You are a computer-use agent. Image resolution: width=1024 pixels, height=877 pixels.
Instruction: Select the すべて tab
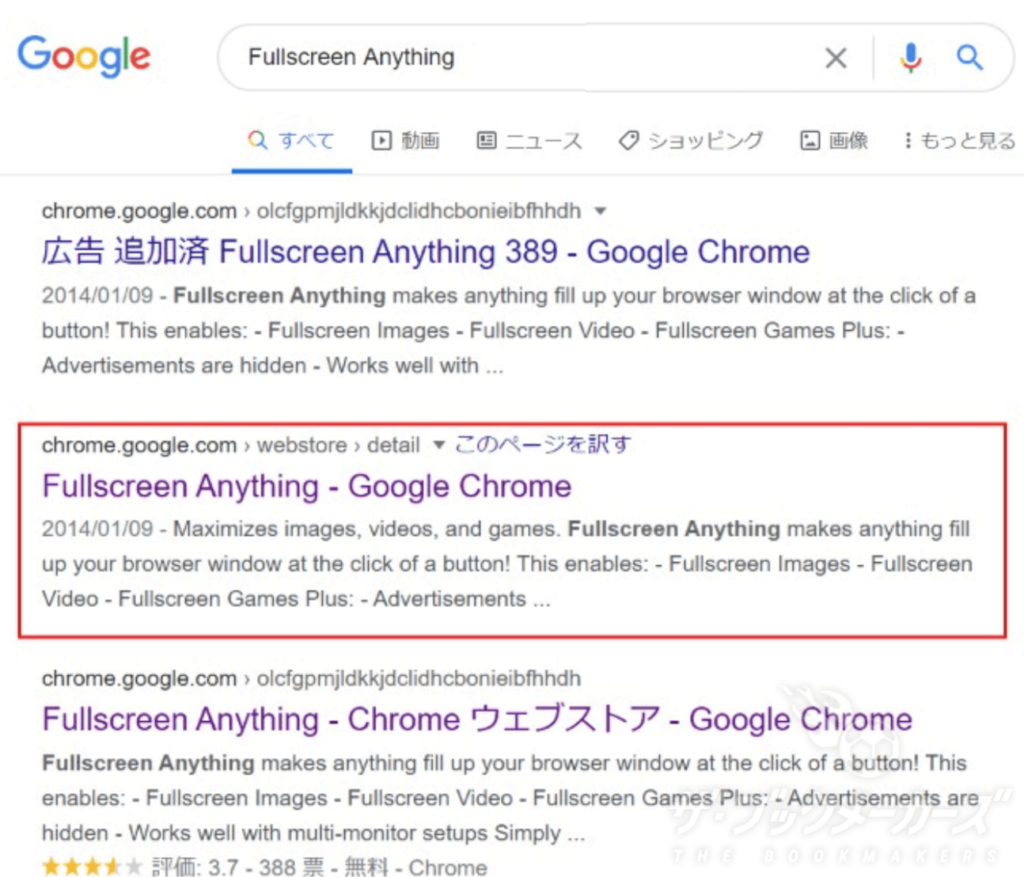tap(291, 140)
